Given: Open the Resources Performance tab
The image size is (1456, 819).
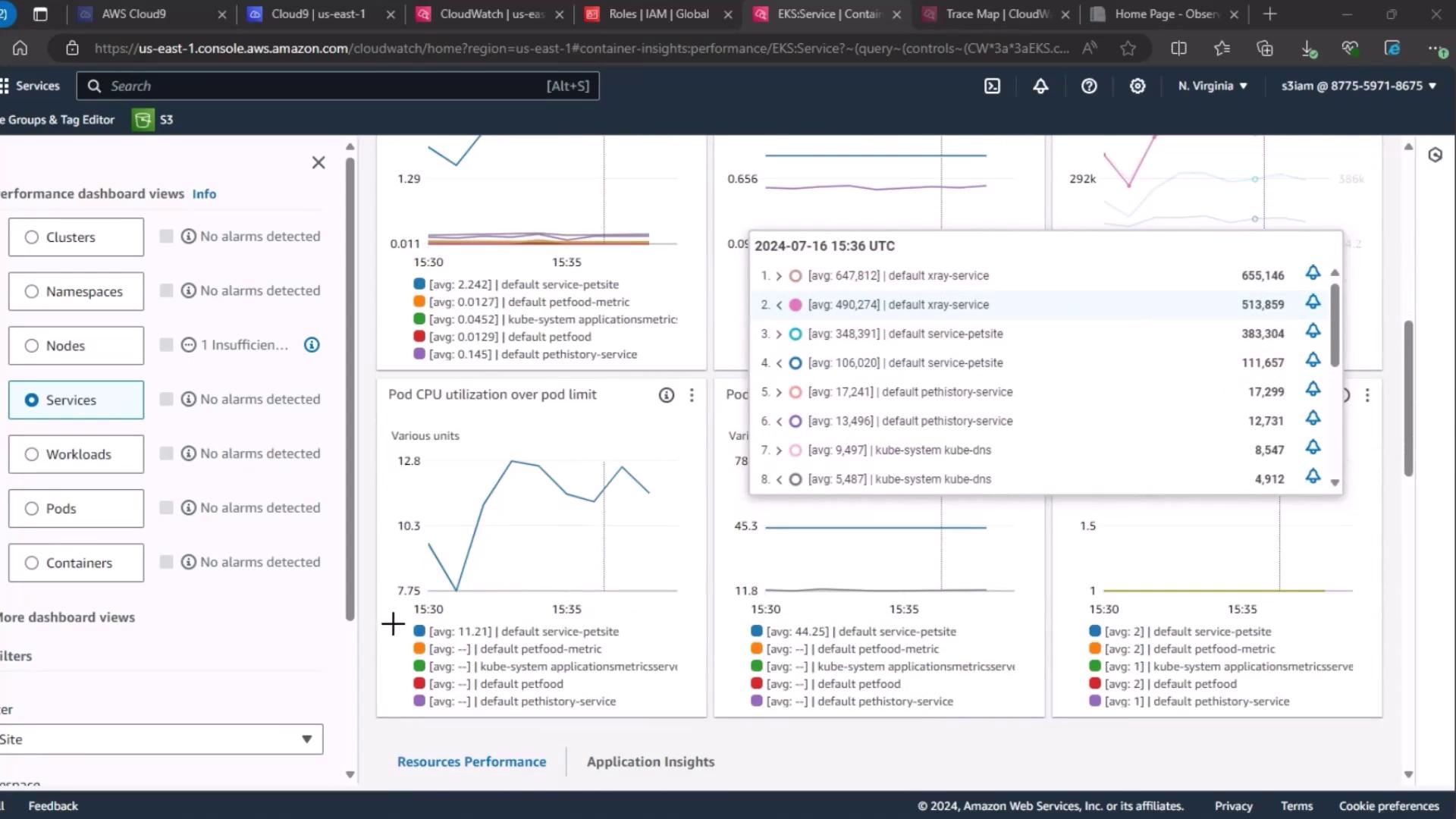Looking at the screenshot, I should 472,762.
